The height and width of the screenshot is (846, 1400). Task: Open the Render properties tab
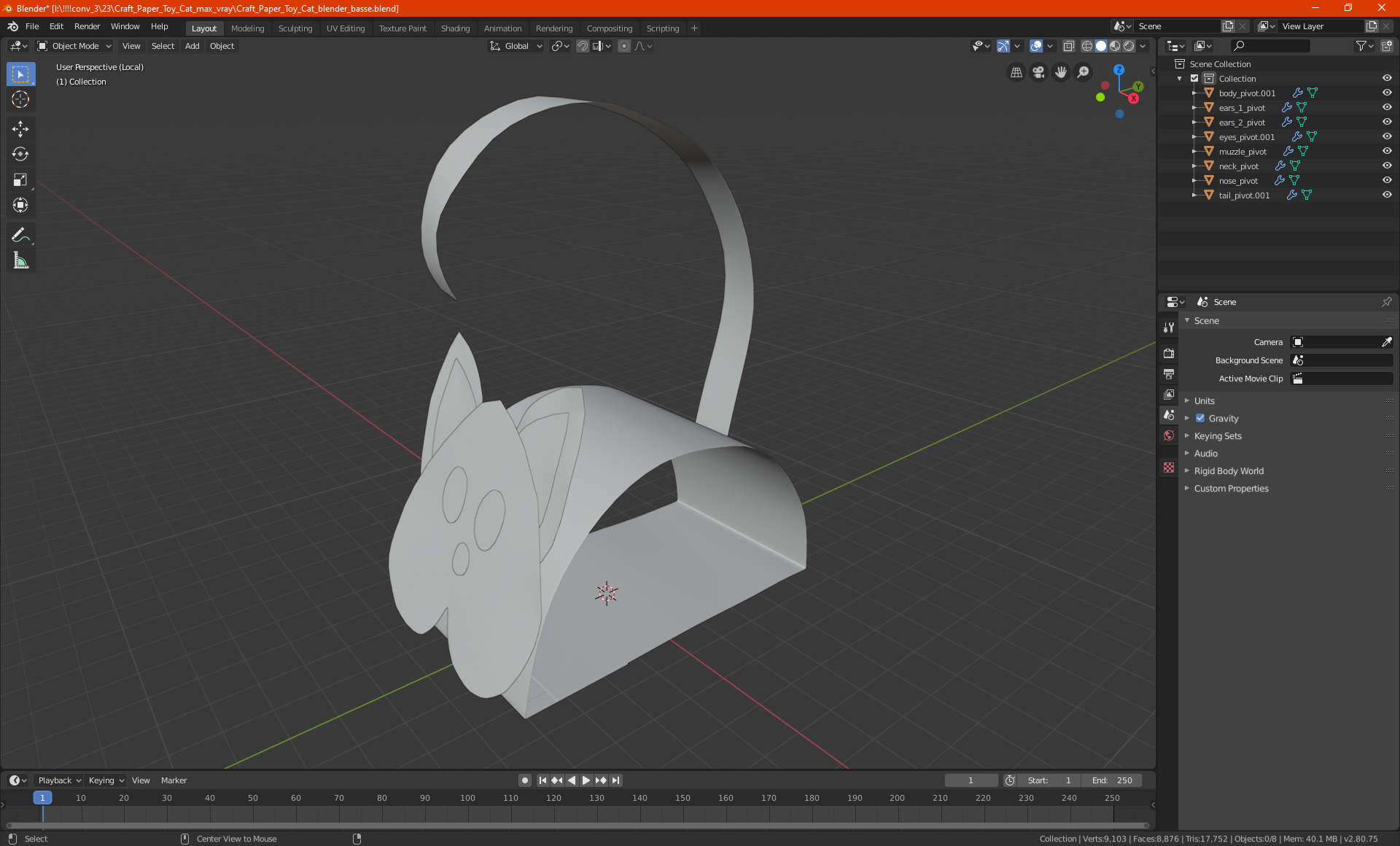pos(1169,353)
